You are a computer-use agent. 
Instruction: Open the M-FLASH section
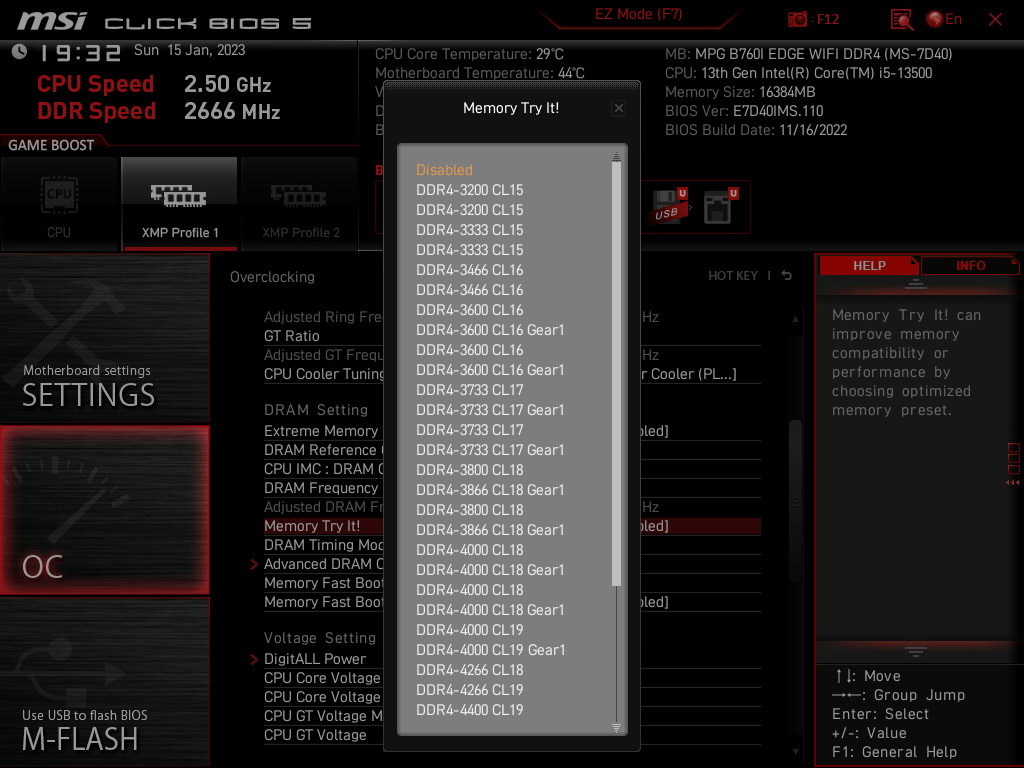click(x=105, y=682)
